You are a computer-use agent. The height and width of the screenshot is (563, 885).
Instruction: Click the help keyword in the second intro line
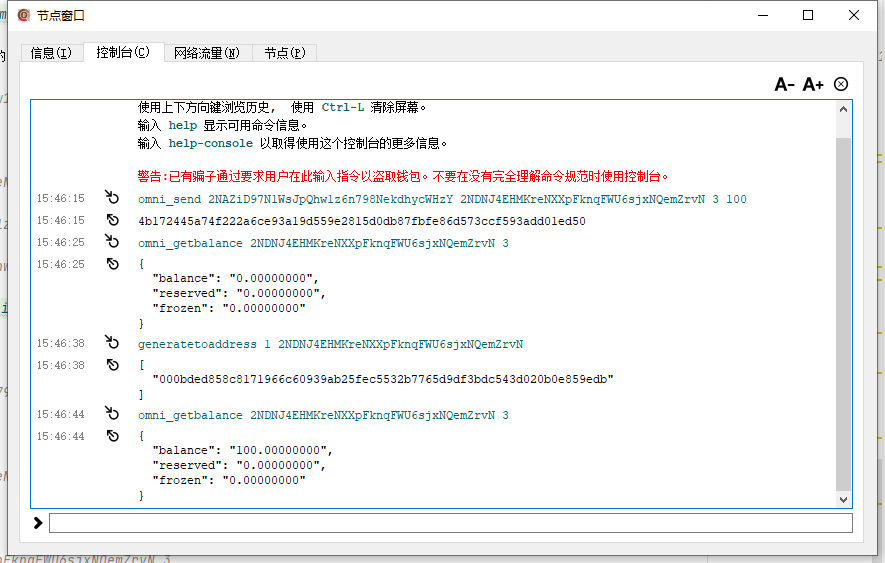[x=183, y=125]
